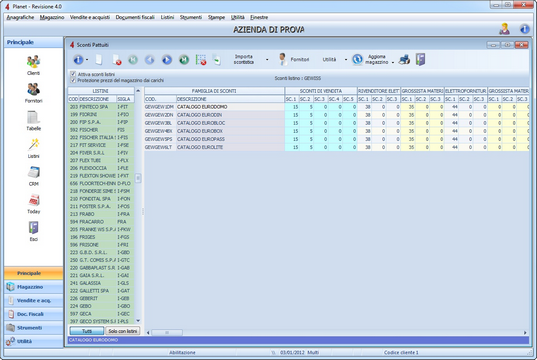The width and height of the screenshot is (537, 360).
Task: Click the Esci door icon in sidebar
Action: 33,228
